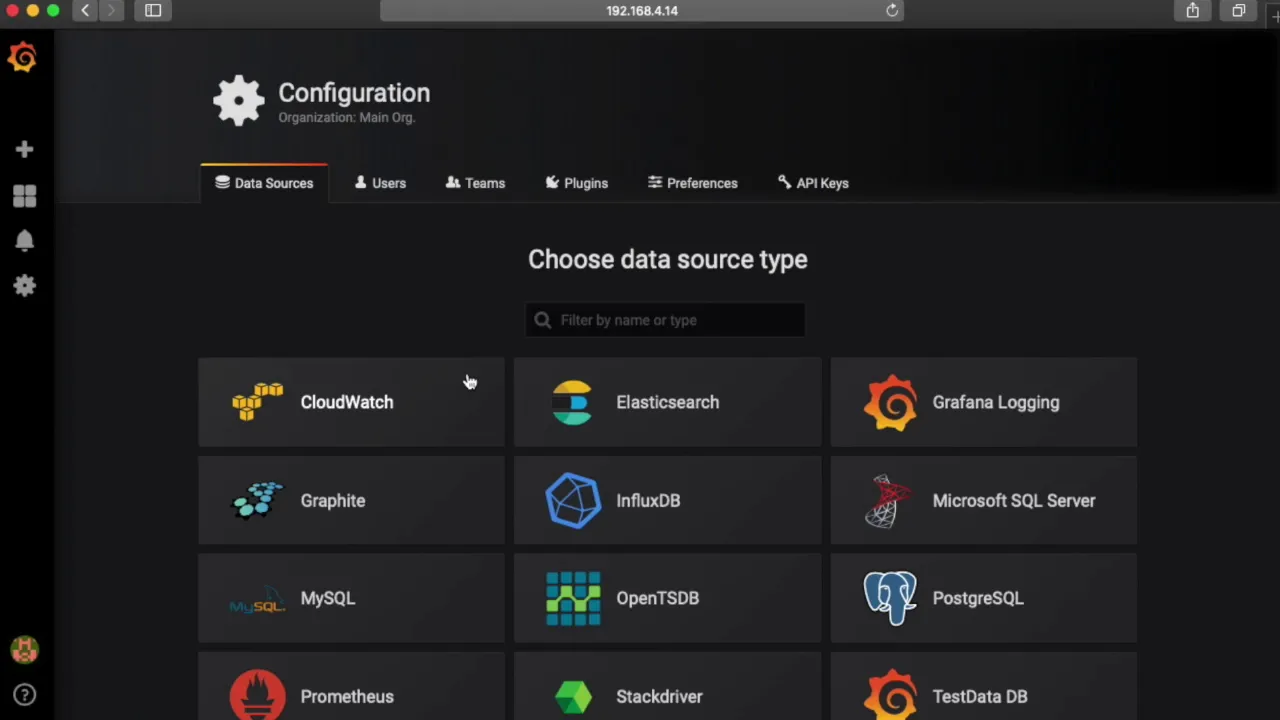
Task: Click the OpenTSDB logo icon
Action: 573,598
